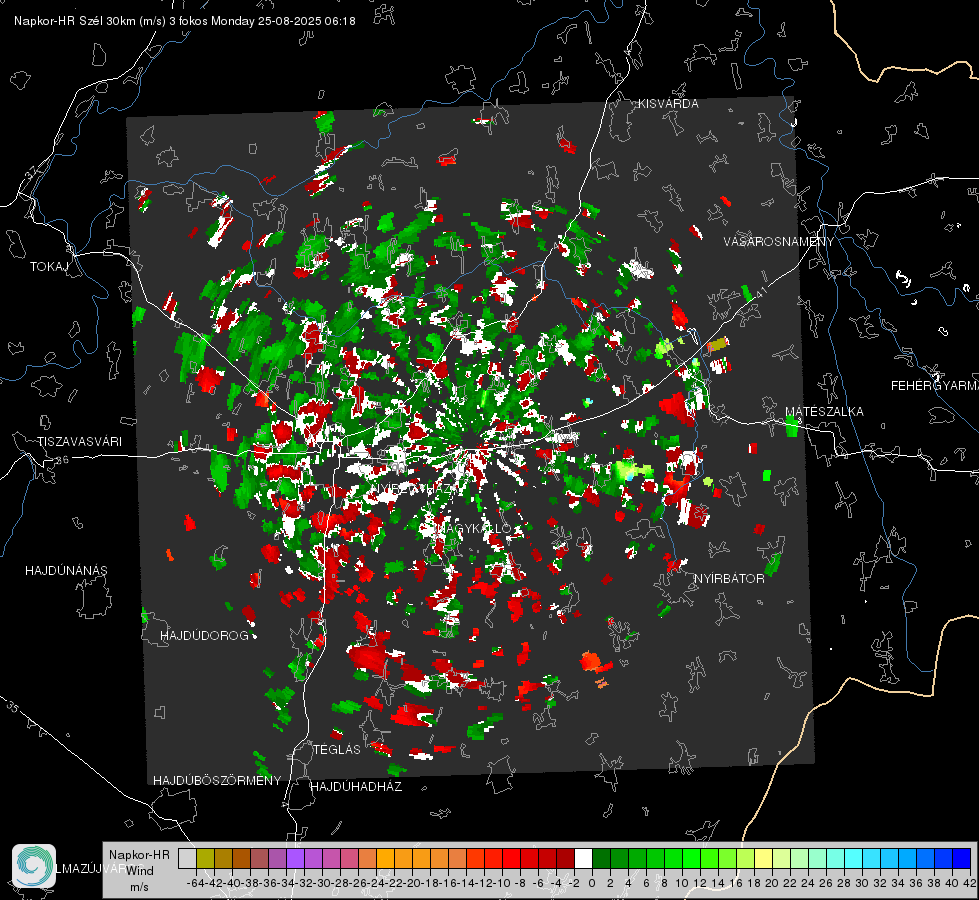Click the FEHÉRGYARMAT label at right edge
Image resolution: width=979 pixels, height=900 pixels.
935,386
